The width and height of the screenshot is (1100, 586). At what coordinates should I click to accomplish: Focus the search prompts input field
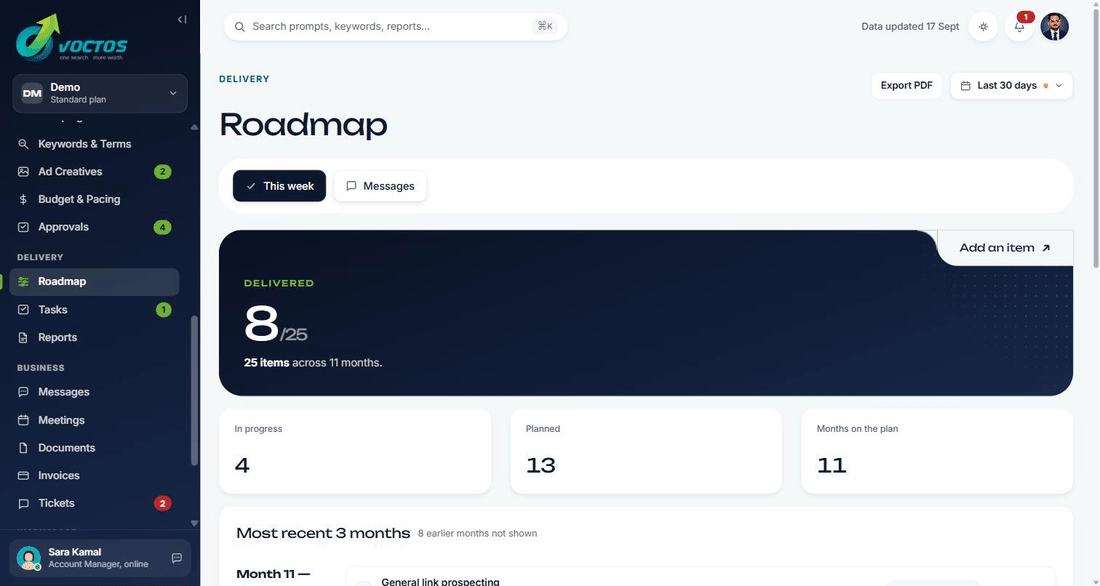(x=396, y=27)
